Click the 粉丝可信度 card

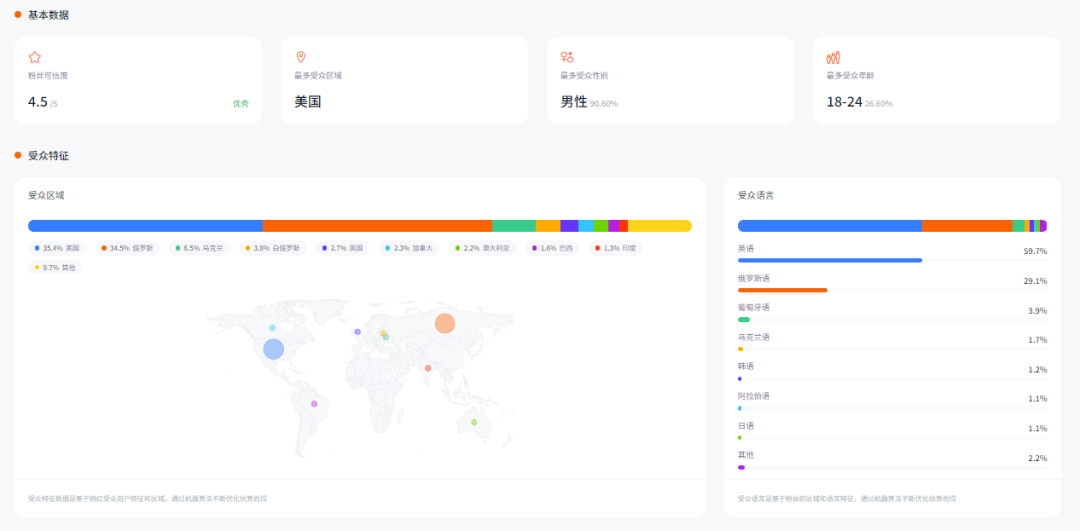point(138,81)
